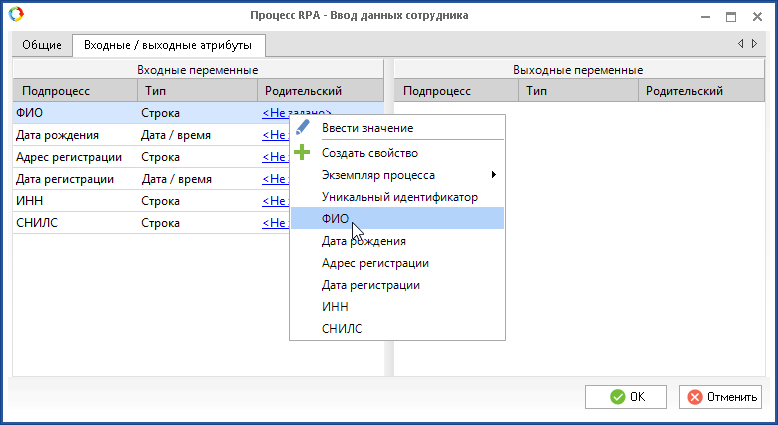Choose ФИО in the context menu
This screenshot has height=425, width=778.
coord(335,219)
